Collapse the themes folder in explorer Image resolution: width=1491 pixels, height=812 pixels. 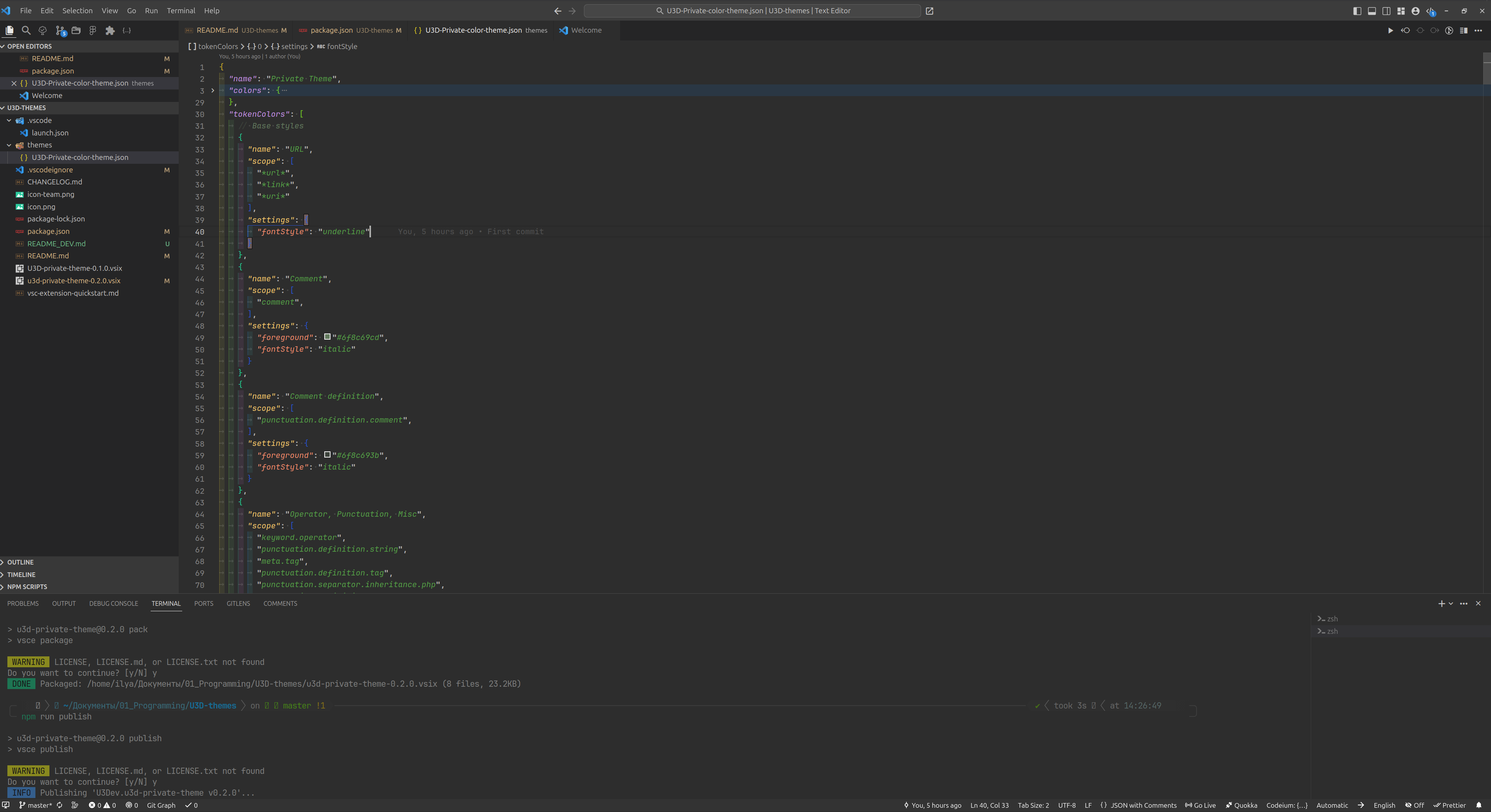coord(9,145)
